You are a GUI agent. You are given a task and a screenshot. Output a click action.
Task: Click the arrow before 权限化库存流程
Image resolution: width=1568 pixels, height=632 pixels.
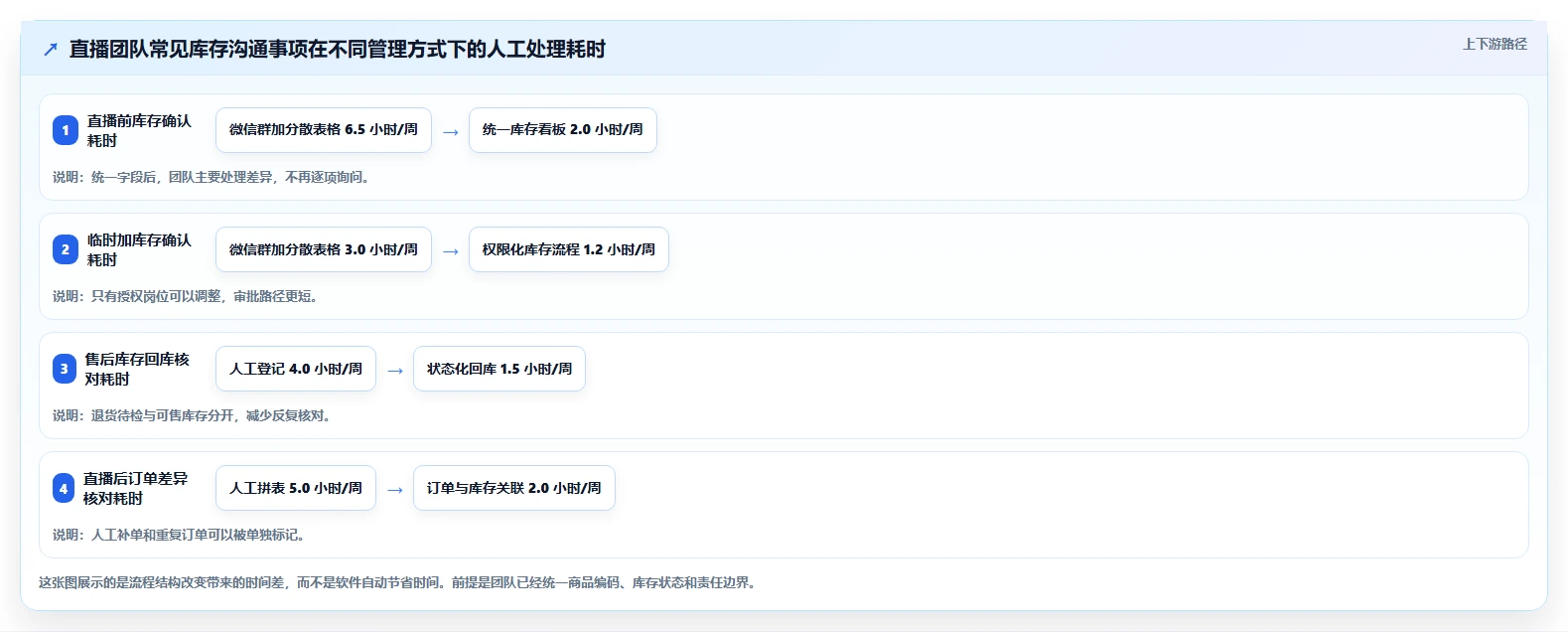pos(451,250)
